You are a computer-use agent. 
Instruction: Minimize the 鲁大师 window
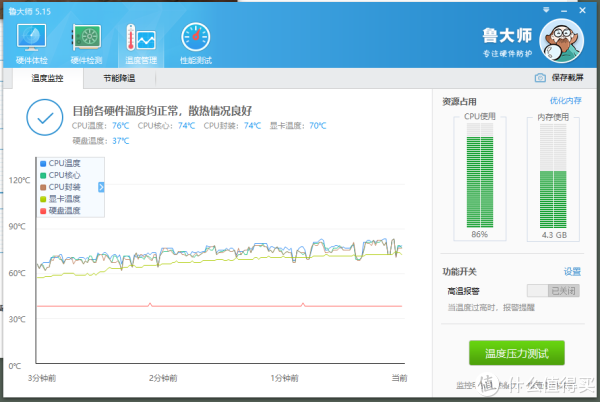pyautogui.click(x=564, y=11)
